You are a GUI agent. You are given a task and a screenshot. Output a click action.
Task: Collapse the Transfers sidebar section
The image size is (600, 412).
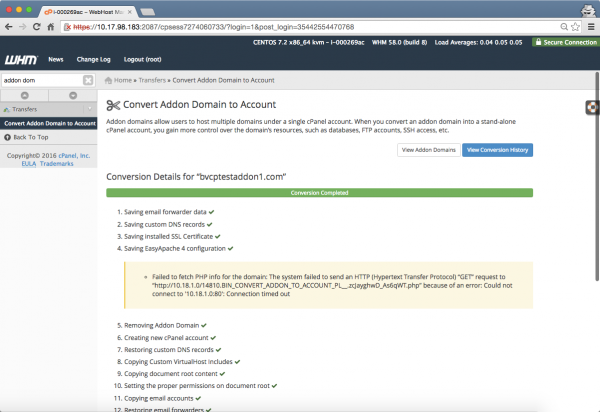(x=90, y=109)
